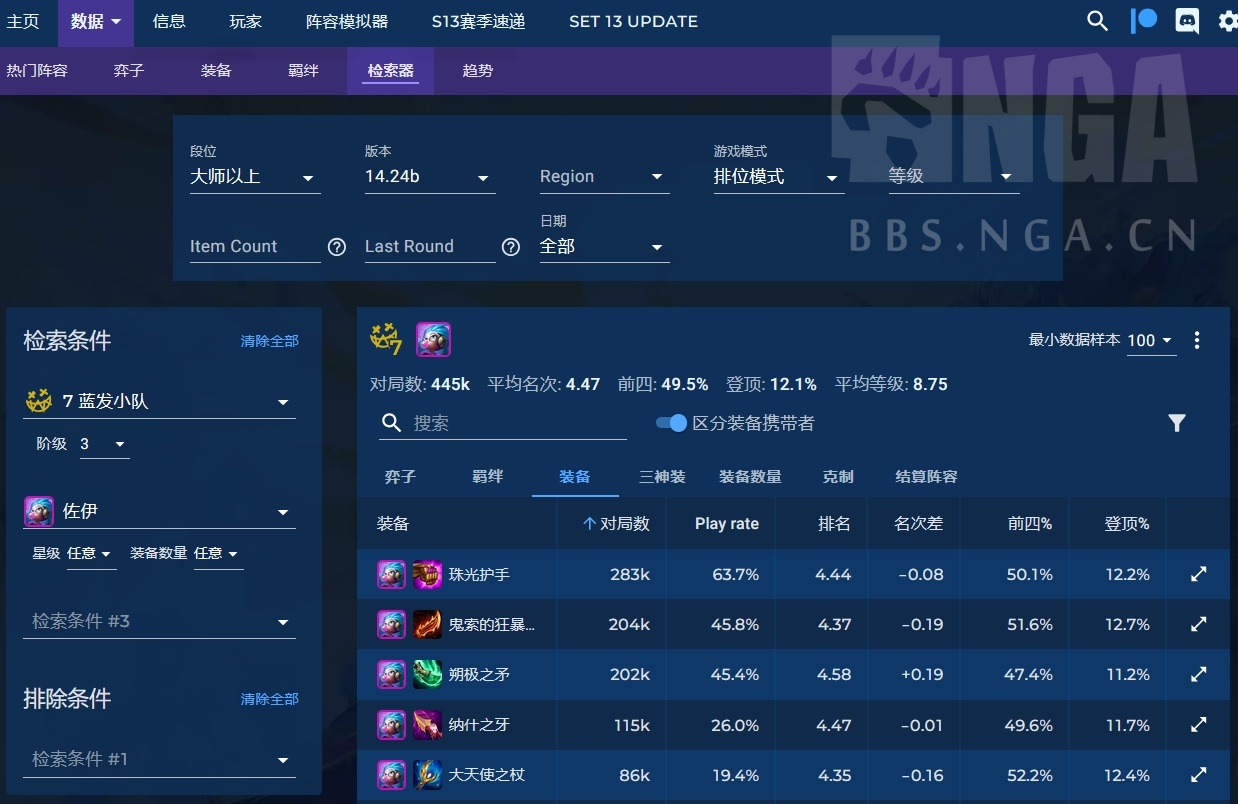The height and width of the screenshot is (804, 1238).
Task: Sort by 对局数 column header
Action: [x=616, y=523]
